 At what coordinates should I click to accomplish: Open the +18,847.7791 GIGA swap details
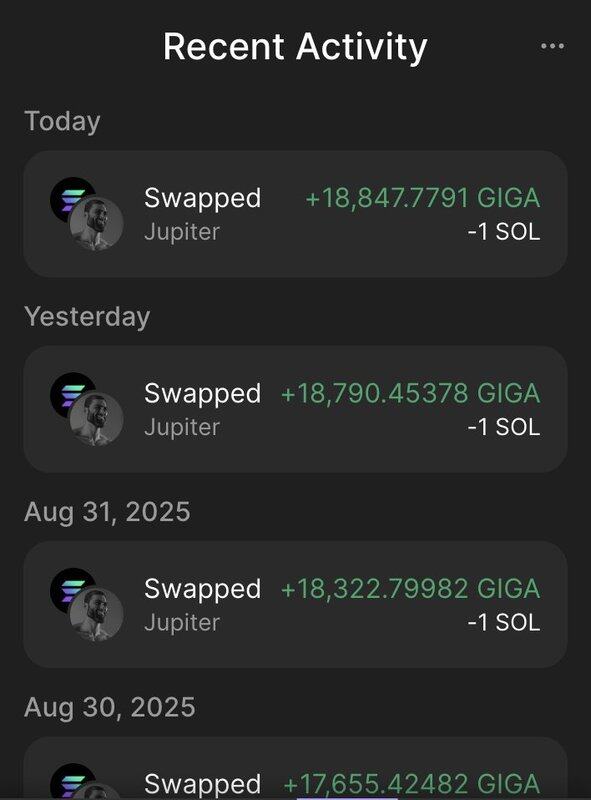coord(295,214)
